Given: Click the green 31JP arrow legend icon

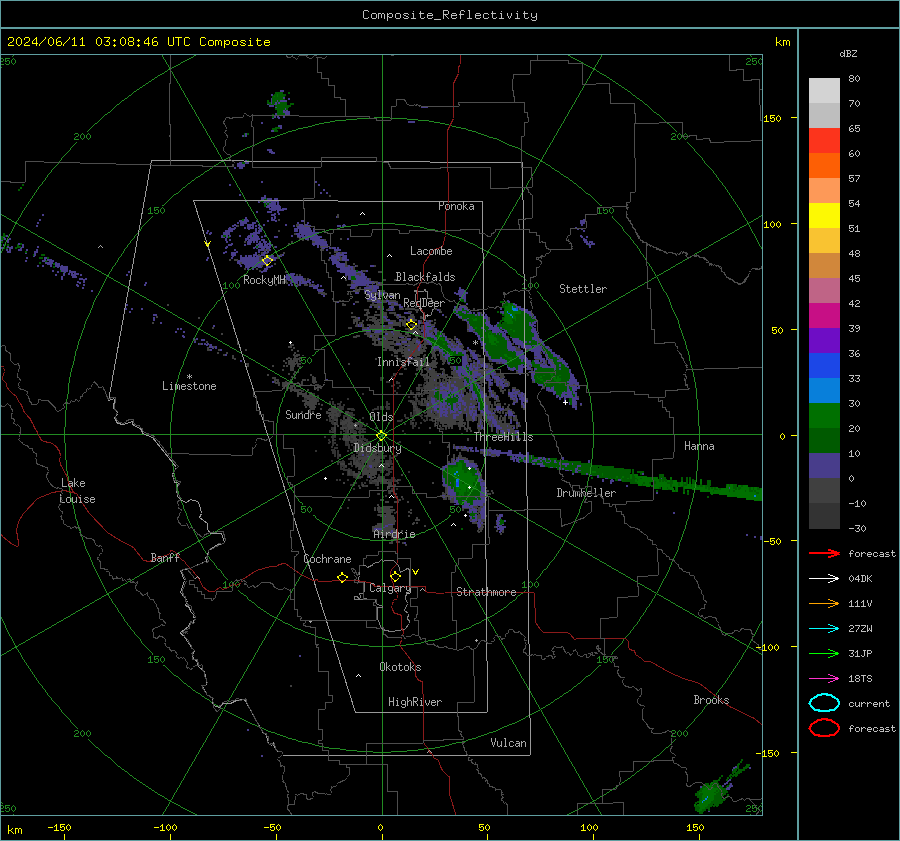Looking at the screenshot, I should (824, 653).
